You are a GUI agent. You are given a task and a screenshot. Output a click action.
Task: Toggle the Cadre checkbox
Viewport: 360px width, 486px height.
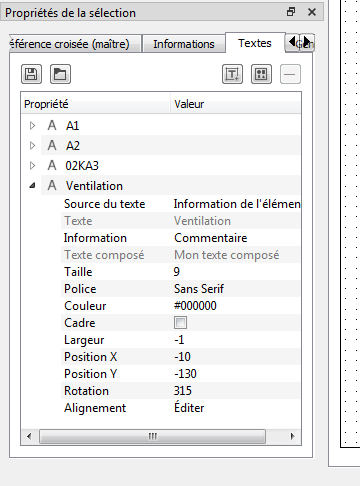(180, 323)
